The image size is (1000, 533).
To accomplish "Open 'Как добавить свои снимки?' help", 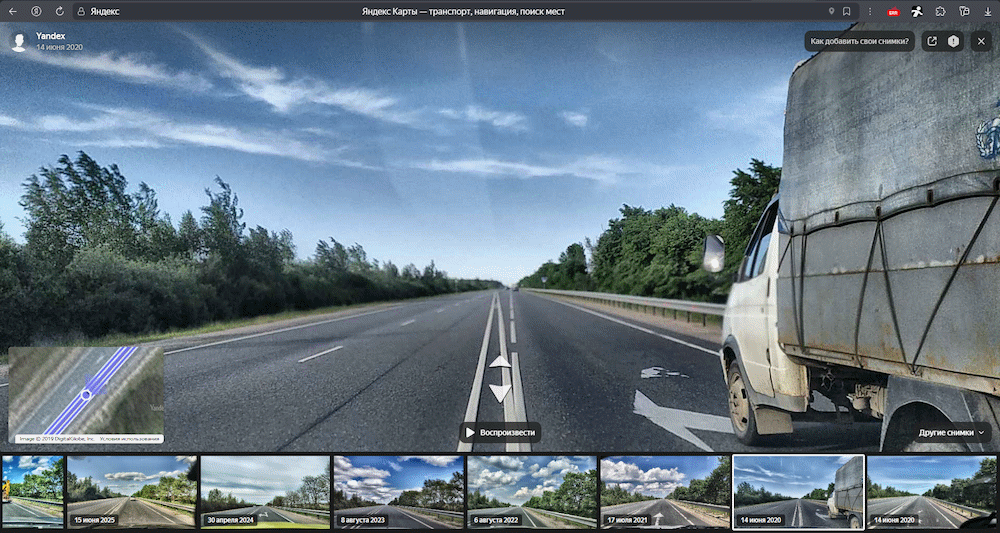I will (860, 41).
